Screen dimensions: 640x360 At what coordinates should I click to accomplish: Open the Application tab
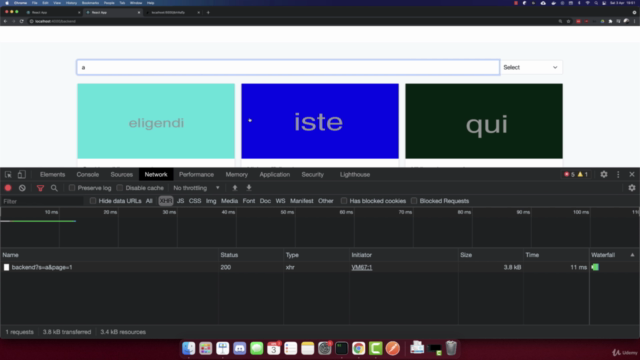pos(275,174)
